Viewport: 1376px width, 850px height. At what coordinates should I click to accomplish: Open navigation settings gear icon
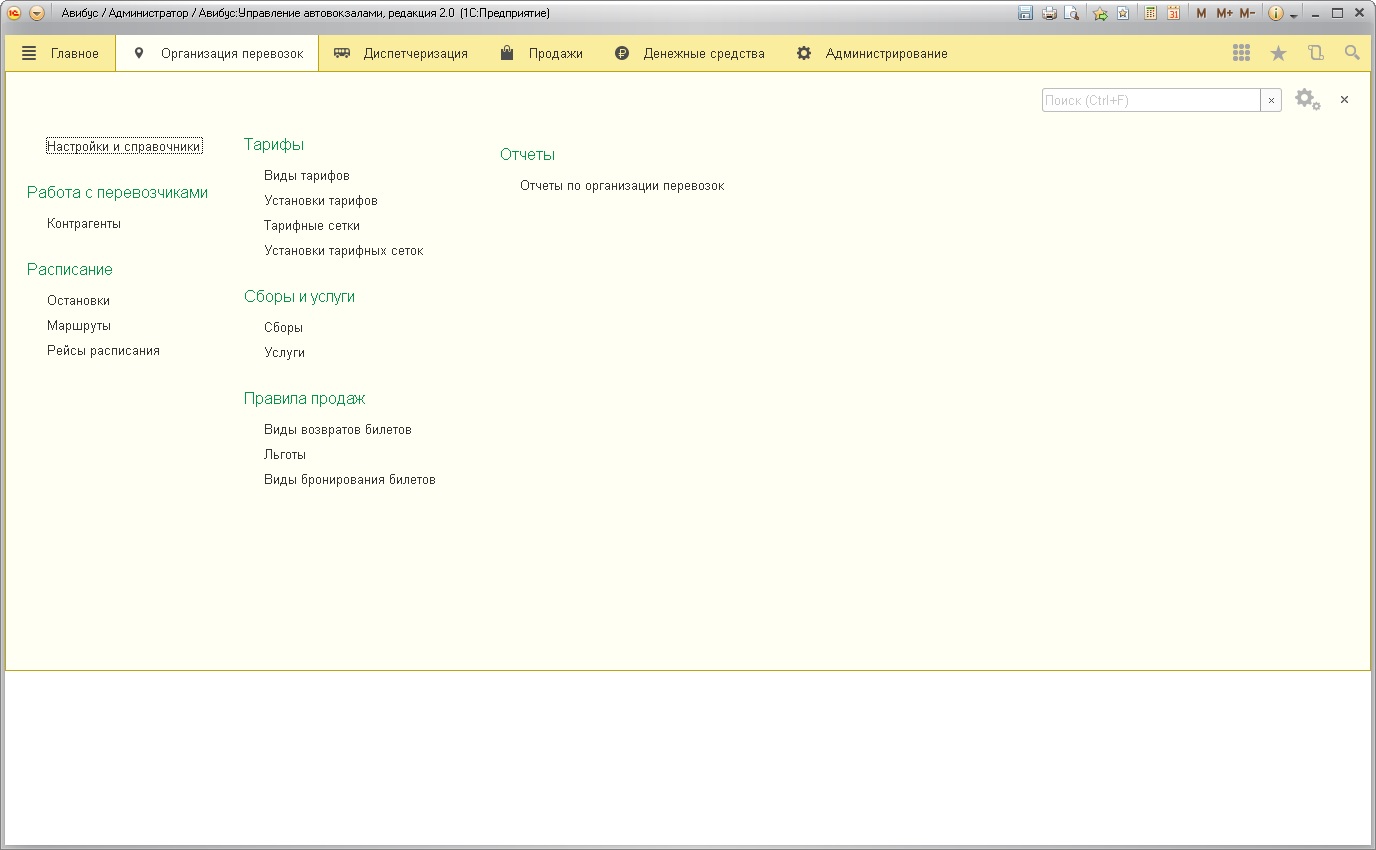[1307, 100]
